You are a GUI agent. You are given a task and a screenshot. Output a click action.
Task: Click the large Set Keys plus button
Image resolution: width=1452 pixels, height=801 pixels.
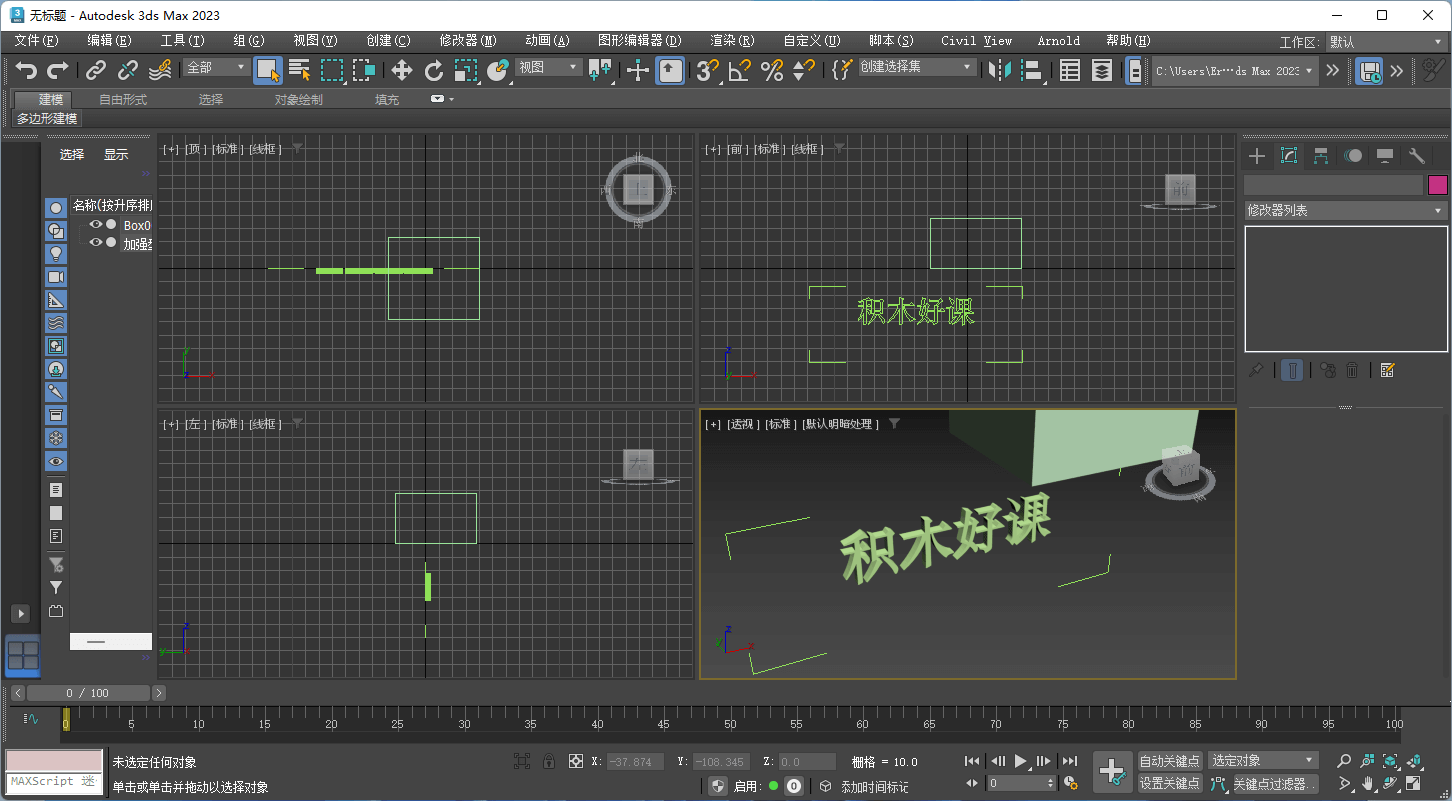(1112, 772)
